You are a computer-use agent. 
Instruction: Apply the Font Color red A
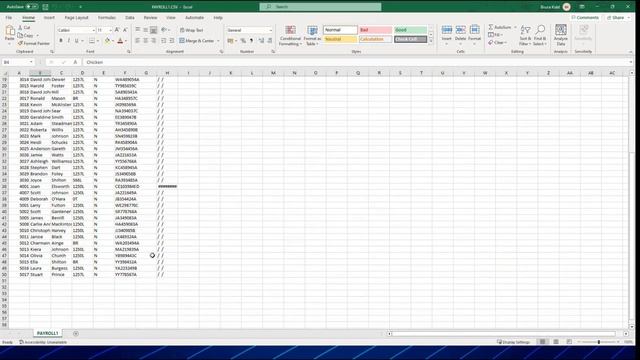click(120, 41)
